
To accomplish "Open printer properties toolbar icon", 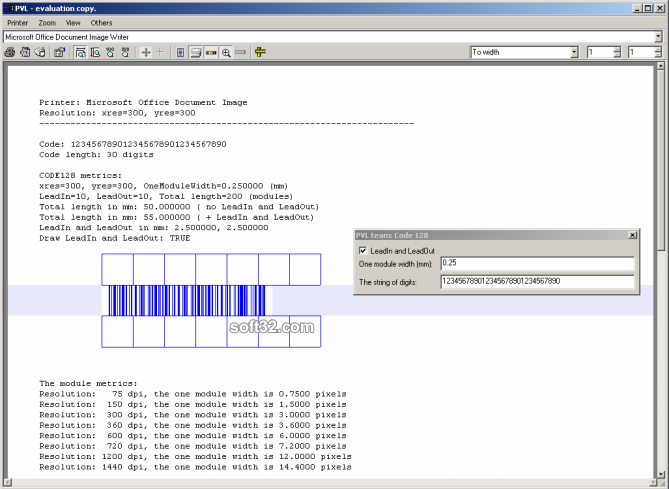I will 59,52.
